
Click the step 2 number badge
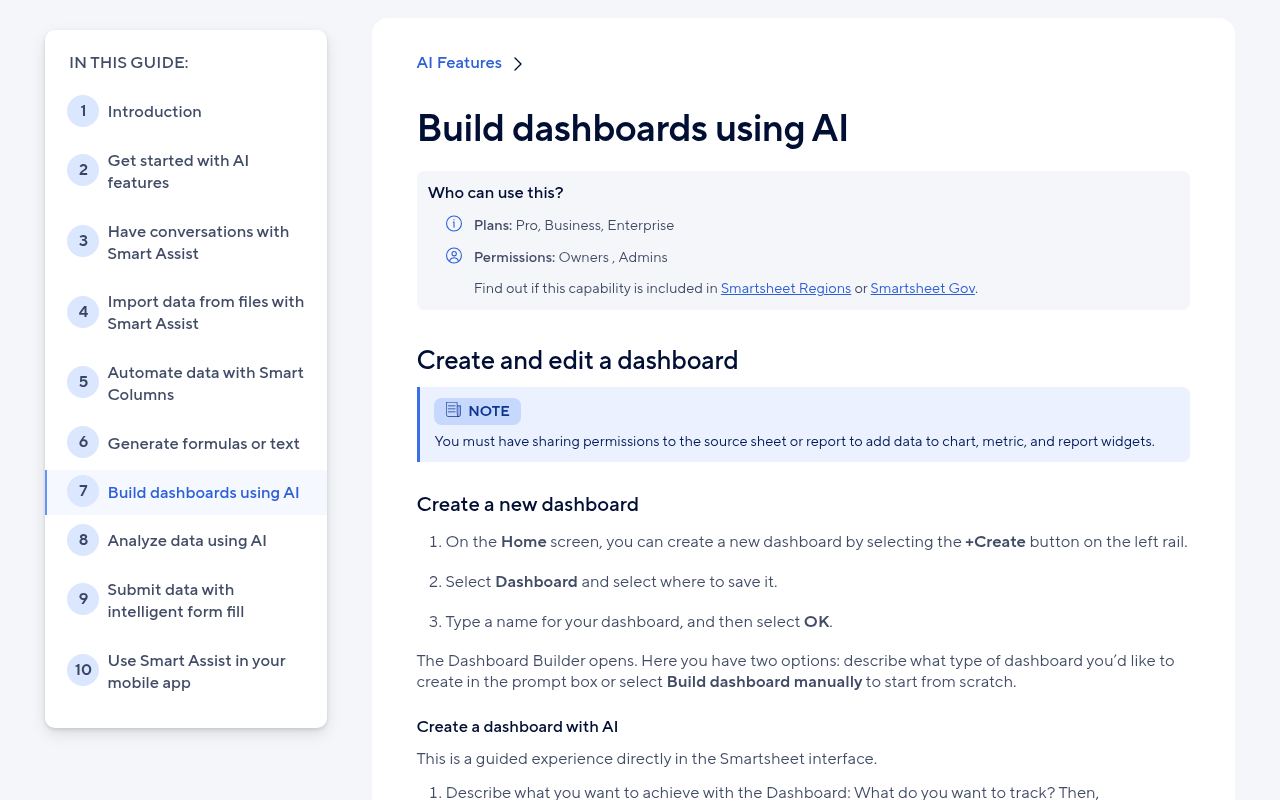[x=83, y=170]
